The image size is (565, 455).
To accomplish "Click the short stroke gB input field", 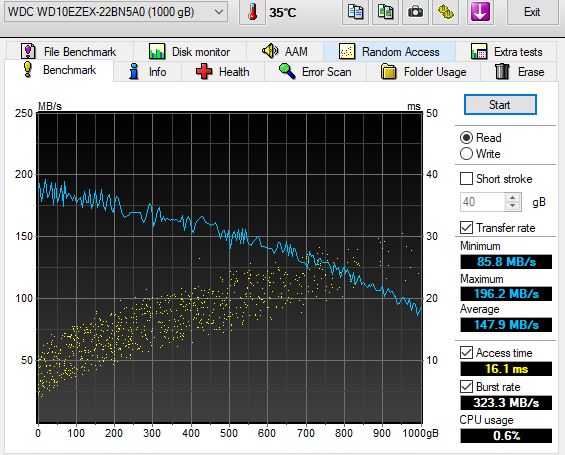I will [x=483, y=202].
